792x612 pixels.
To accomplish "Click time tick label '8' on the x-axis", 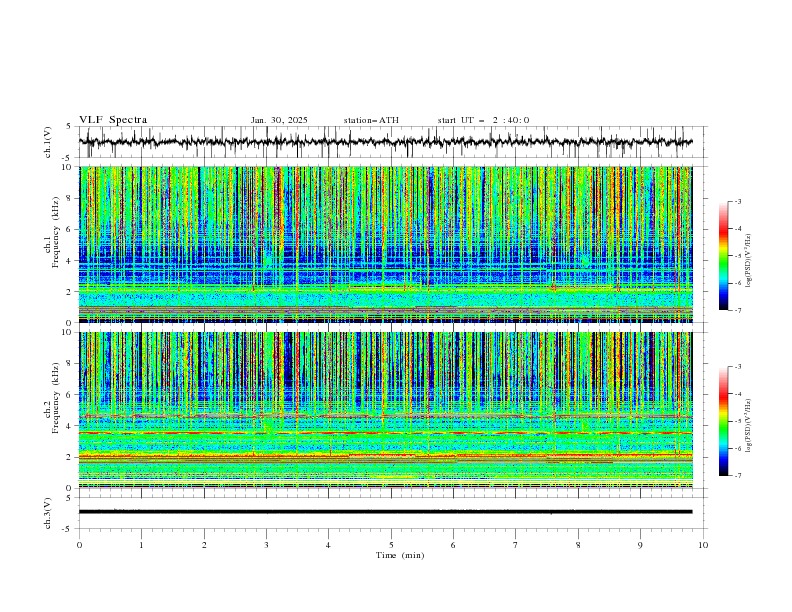I will pyautogui.click(x=578, y=545).
